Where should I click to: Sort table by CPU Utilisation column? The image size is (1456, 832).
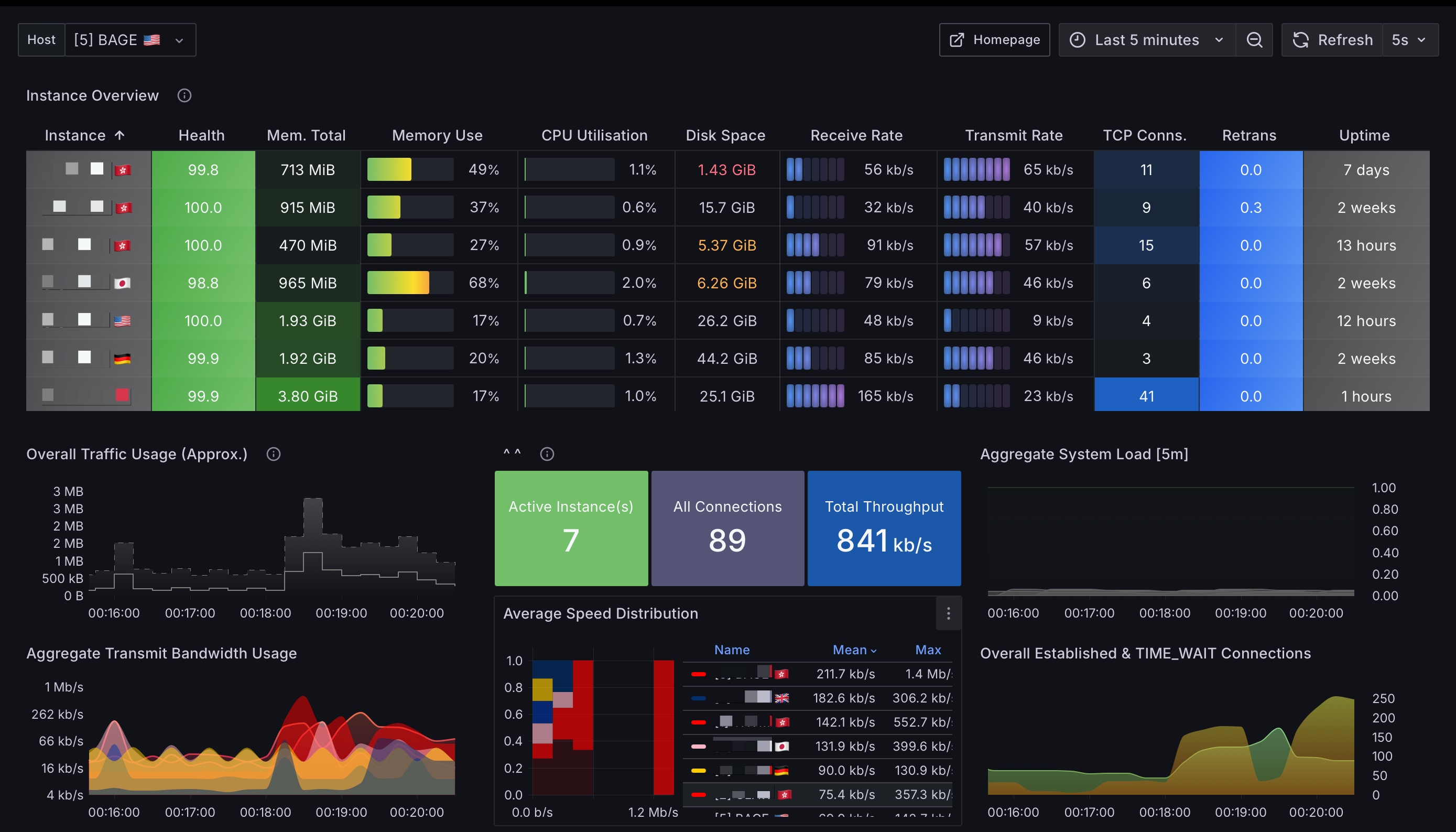(594, 135)
